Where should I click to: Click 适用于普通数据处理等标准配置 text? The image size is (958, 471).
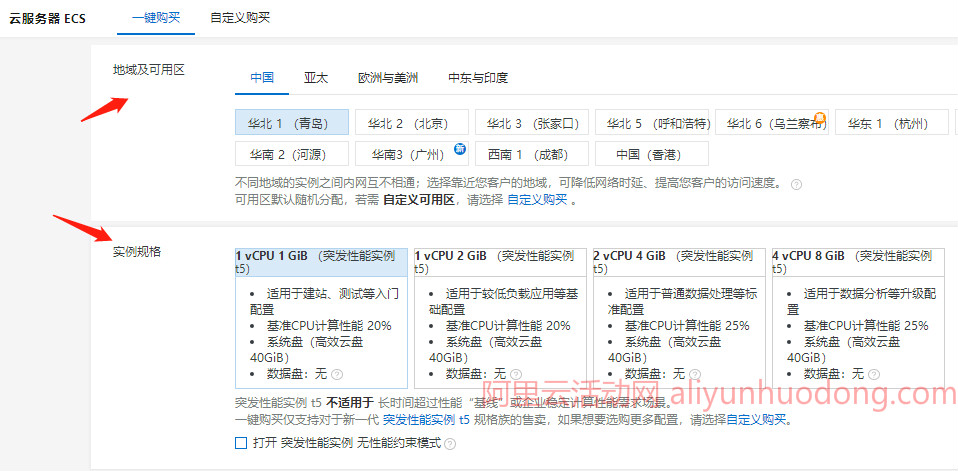coord(683,302)
